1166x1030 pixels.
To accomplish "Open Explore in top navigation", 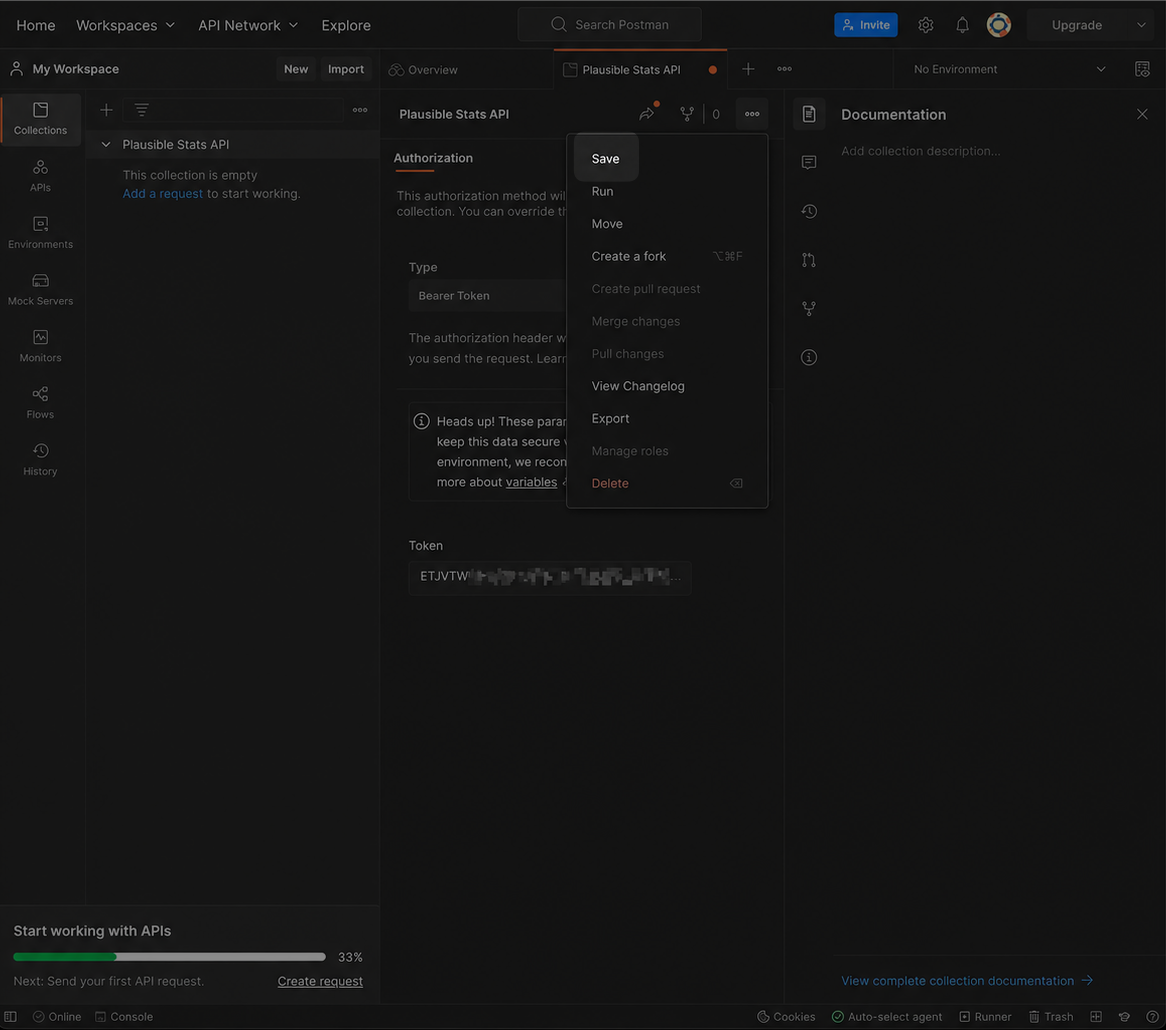I will click(x=346, y=25).
